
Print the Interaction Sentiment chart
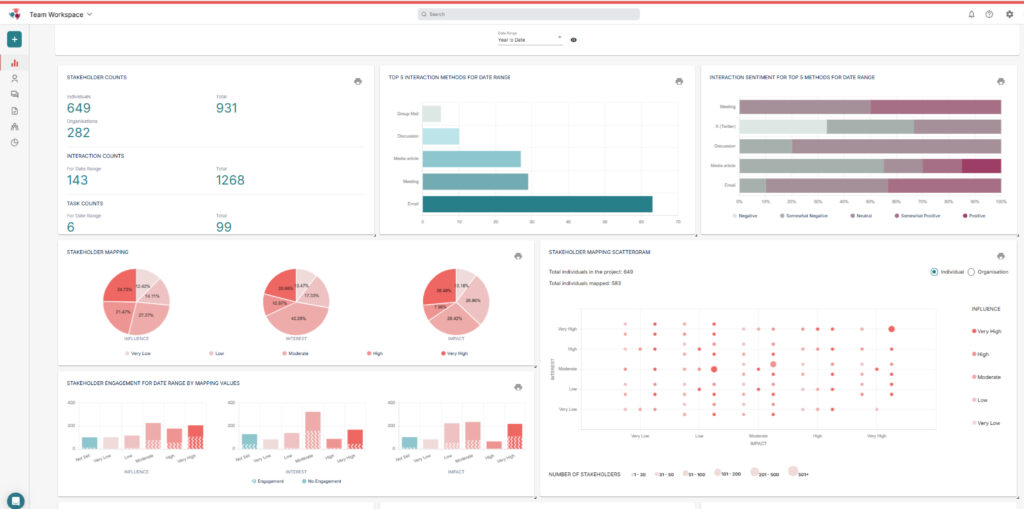click(x=1000, y=82)
